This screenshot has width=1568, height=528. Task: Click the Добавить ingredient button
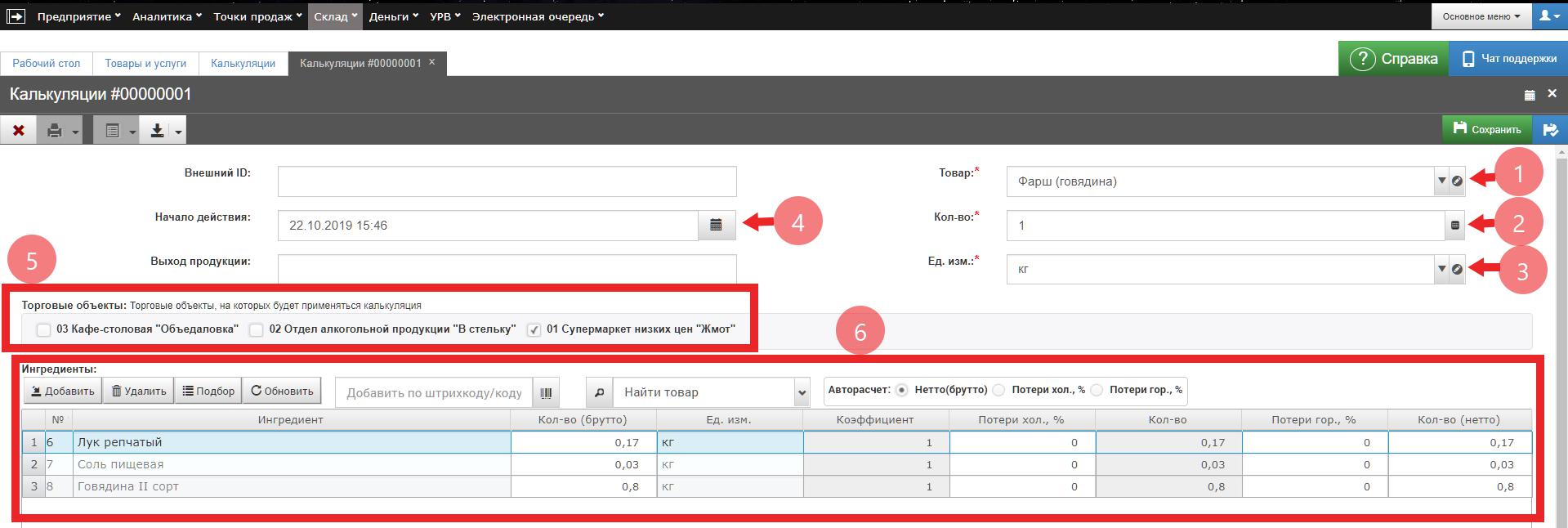click(x=62, y=392)
